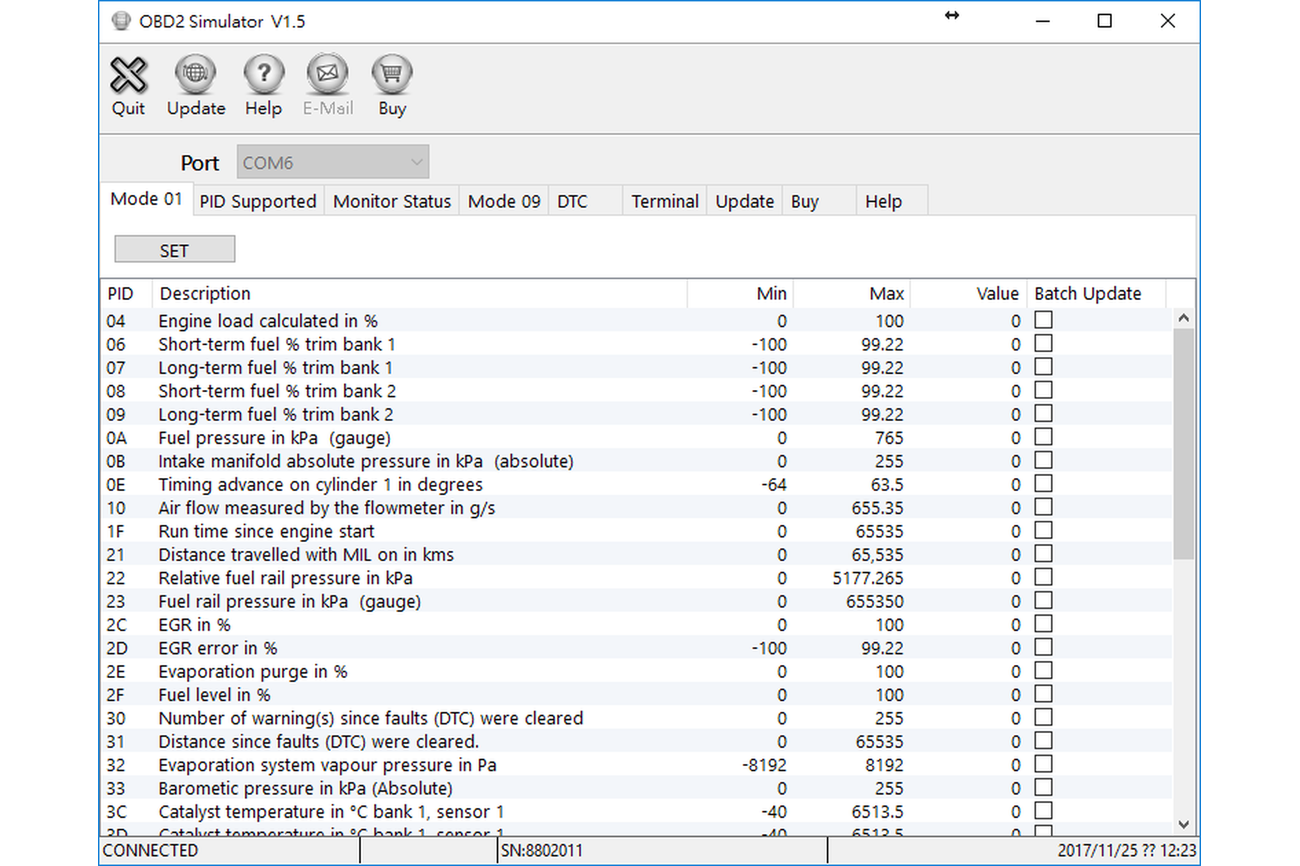Select the Terminal tab
This screenshot has height=866, width=1300.
[x=665, y=201]
